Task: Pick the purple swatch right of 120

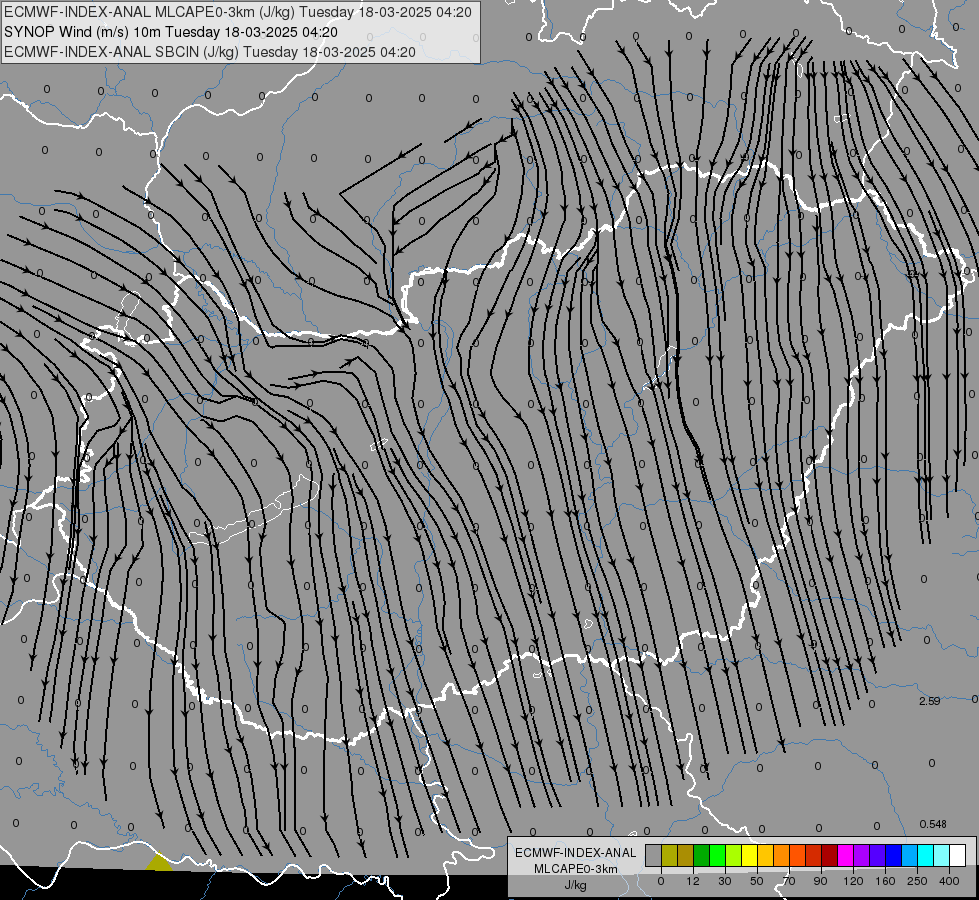Action: click(862, 855)
